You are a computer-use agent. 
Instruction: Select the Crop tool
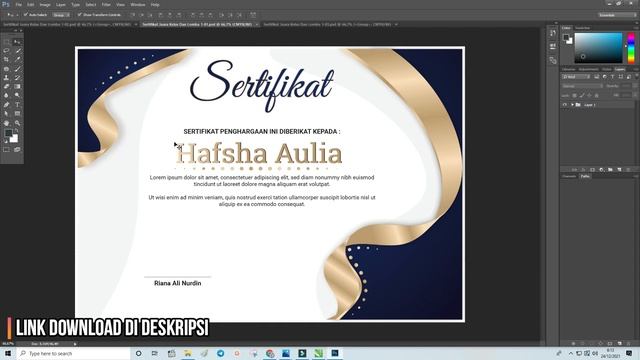point(7,60)
